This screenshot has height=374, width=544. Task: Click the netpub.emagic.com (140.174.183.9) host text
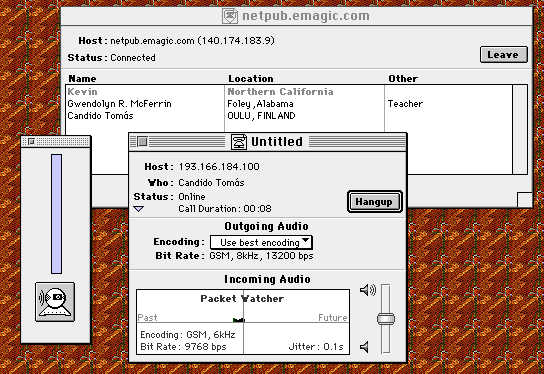click(x=192, y=41)
